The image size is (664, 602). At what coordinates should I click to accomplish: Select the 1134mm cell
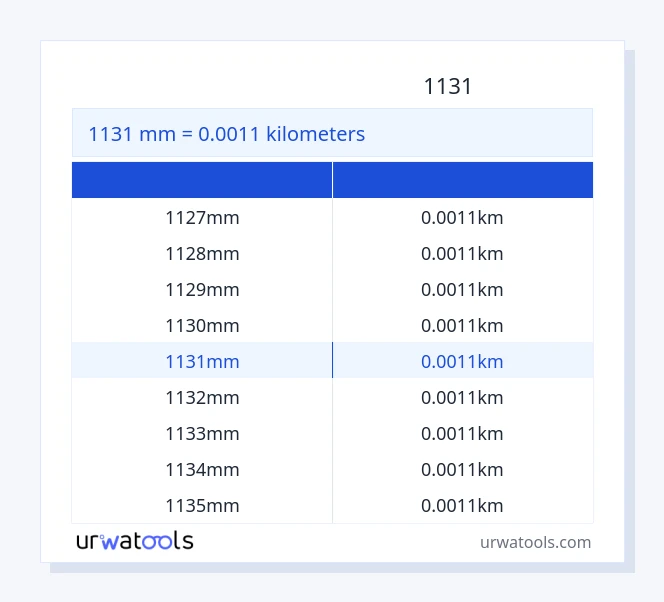click(x=202, y=470)
